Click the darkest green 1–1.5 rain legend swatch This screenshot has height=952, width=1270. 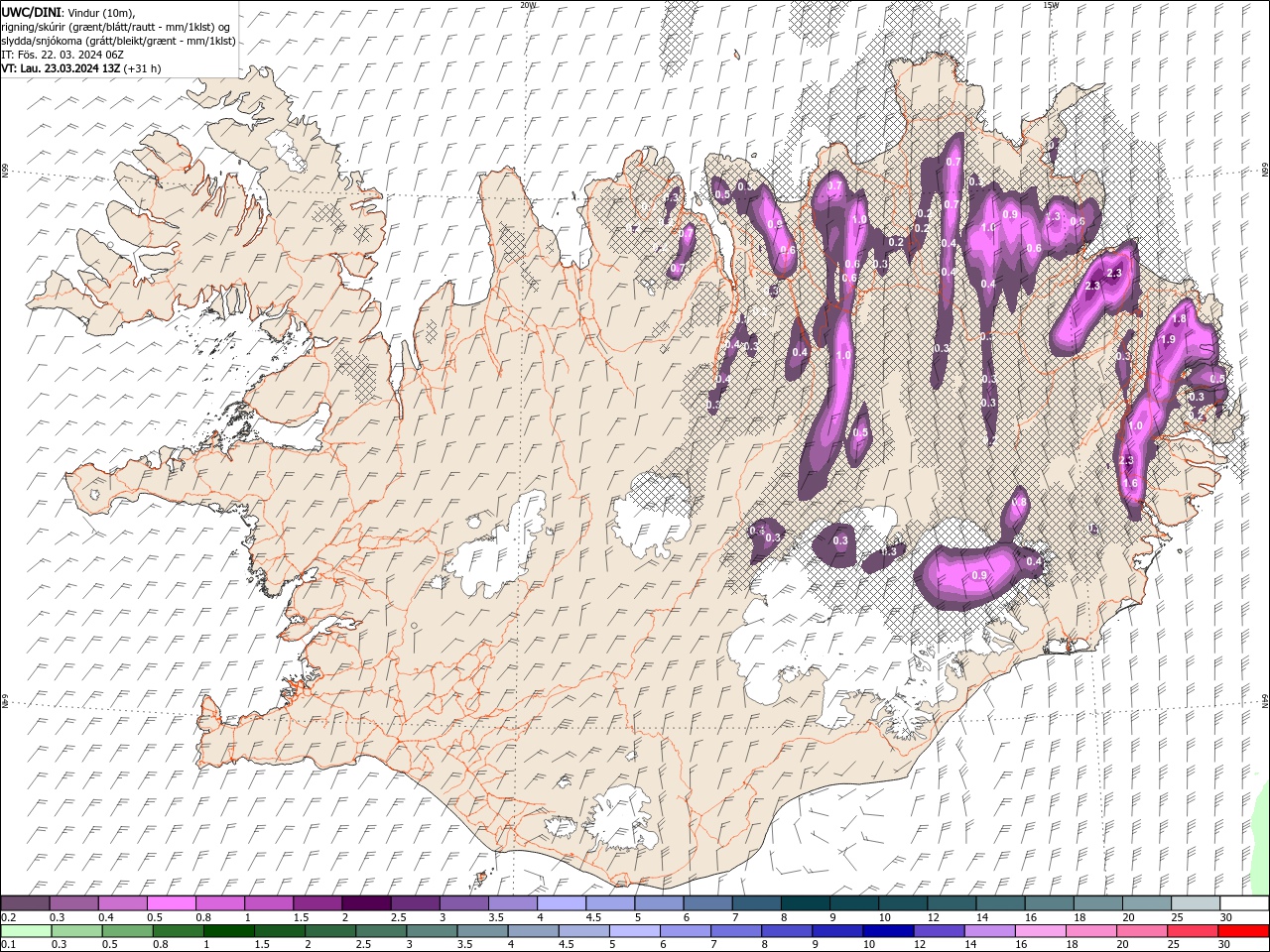click(230, 931)
